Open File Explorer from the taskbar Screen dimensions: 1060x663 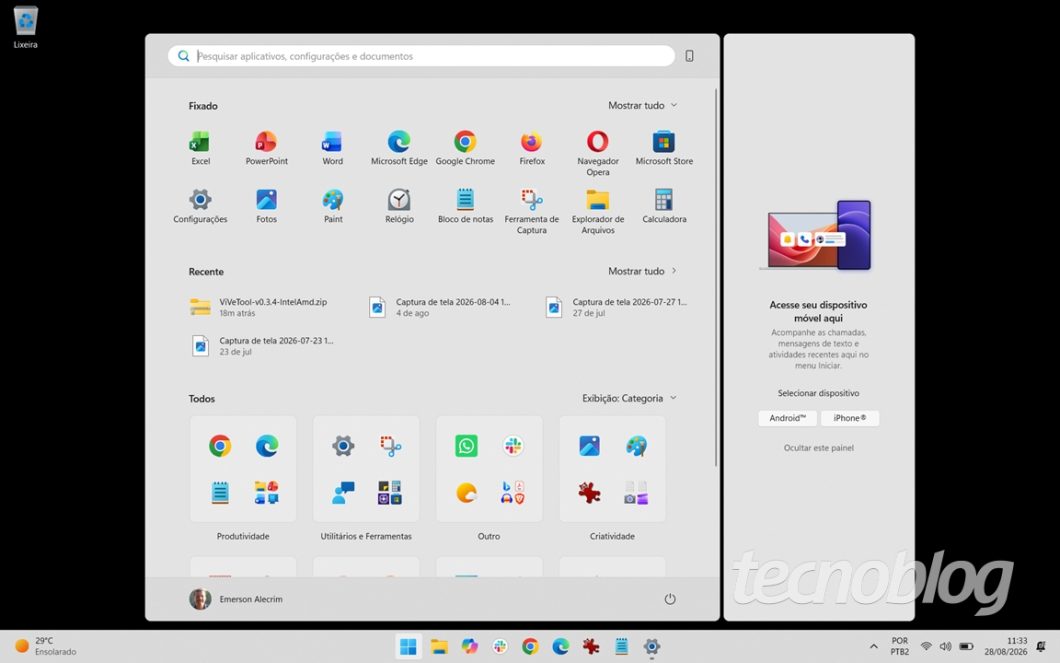[x=439, y=647]
